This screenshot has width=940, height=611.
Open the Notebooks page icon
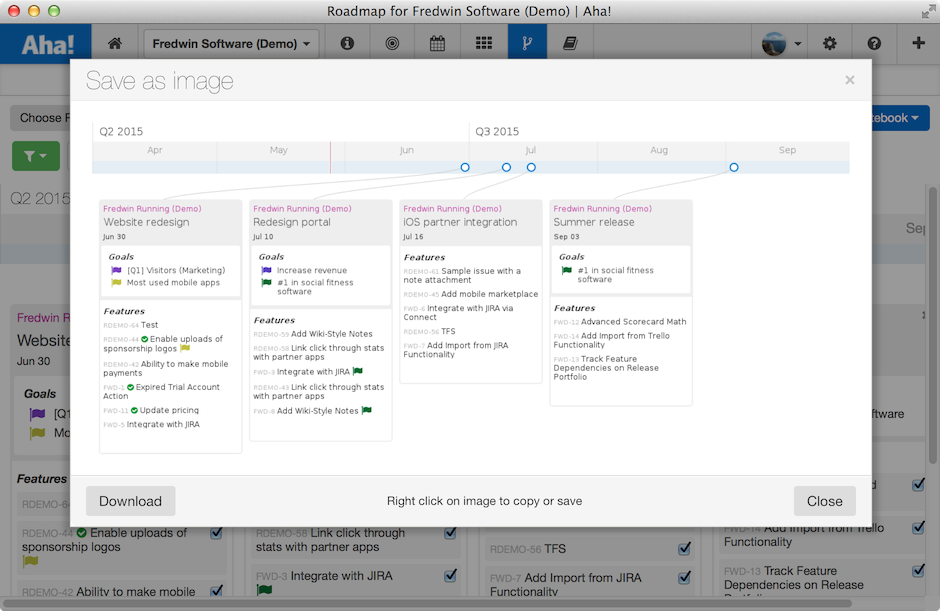point(572,43)
